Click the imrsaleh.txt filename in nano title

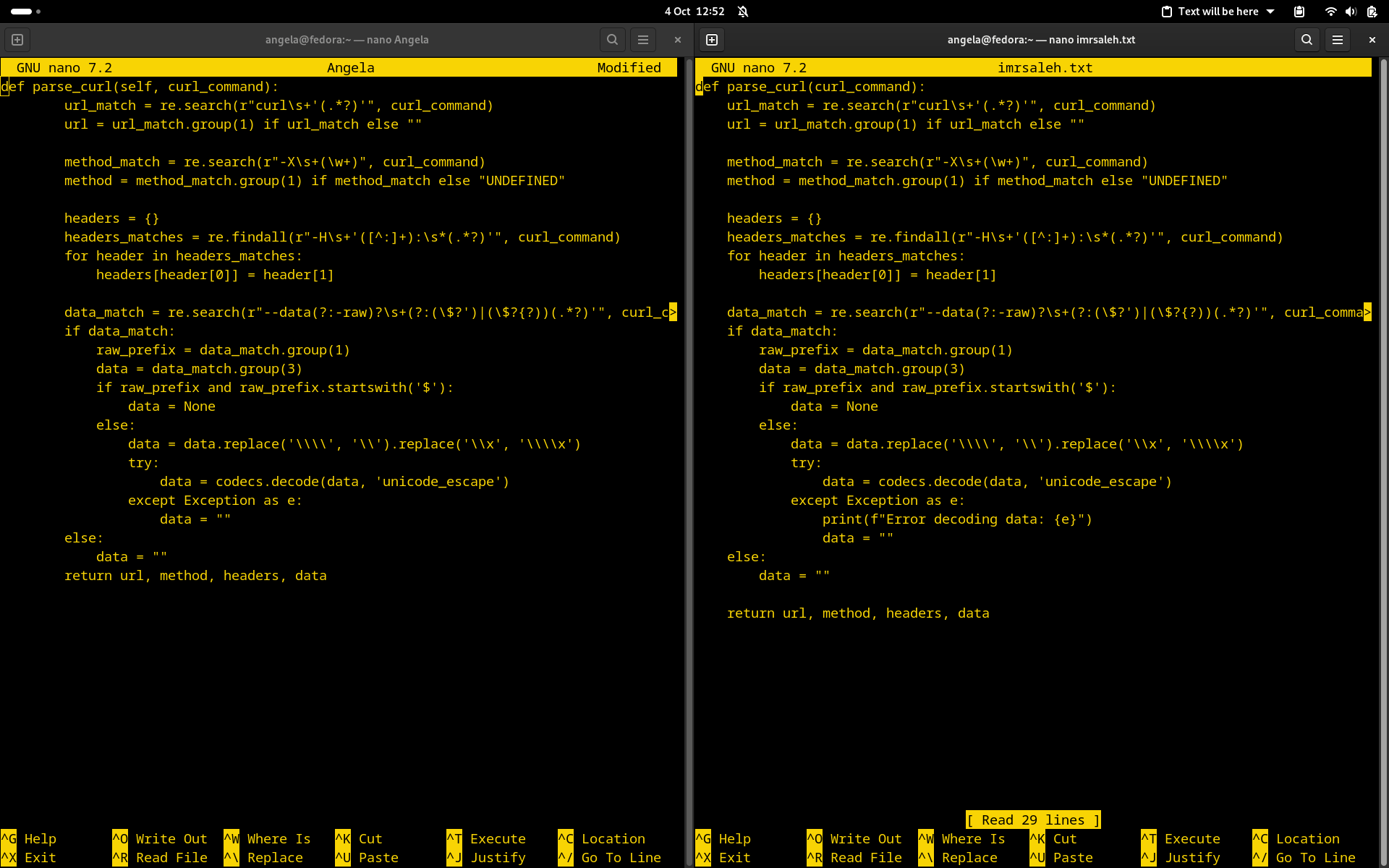(1045, 67)
